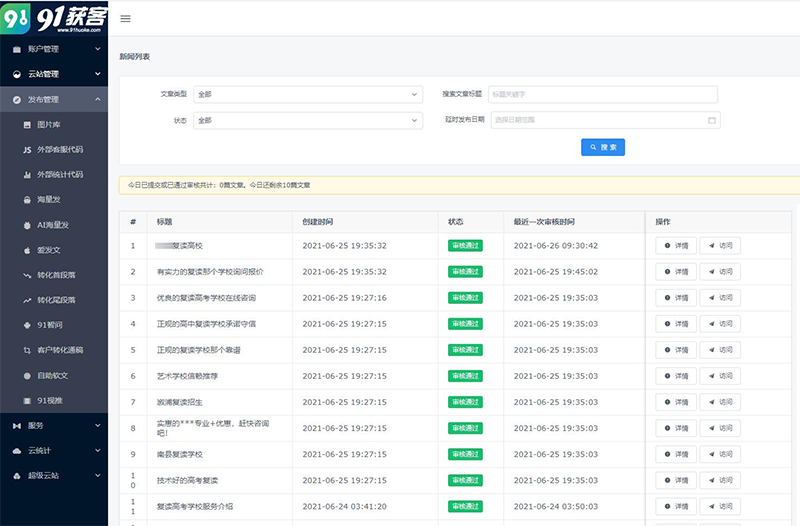Open 详情 for row 2
The image size is (800, 526).
point(676,271)
